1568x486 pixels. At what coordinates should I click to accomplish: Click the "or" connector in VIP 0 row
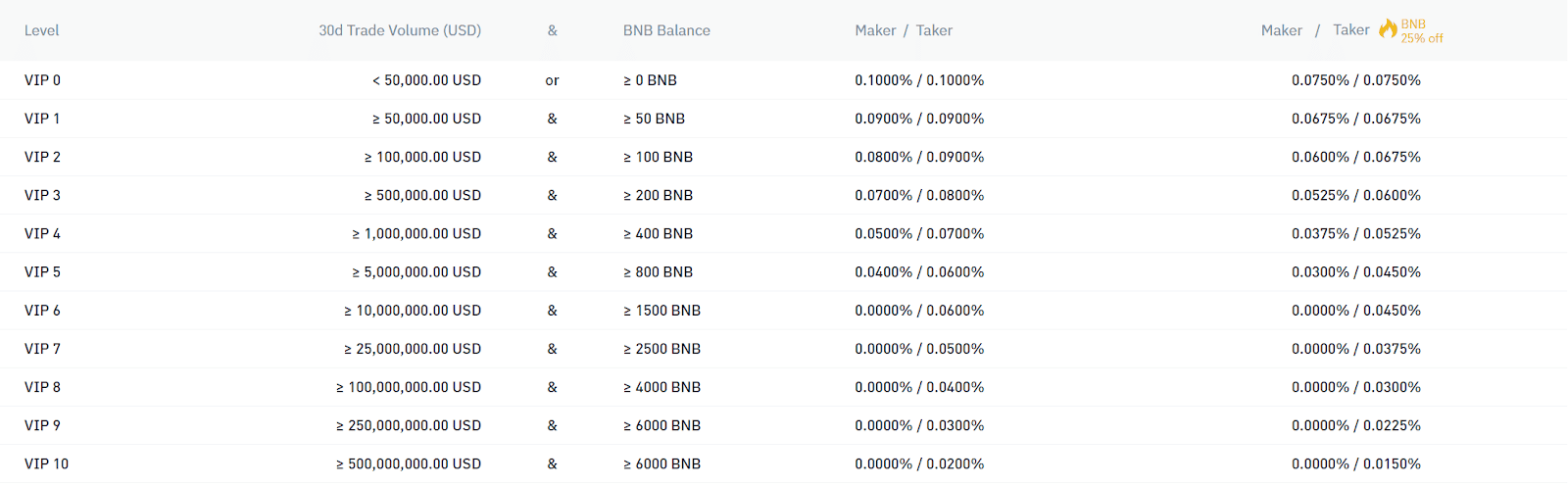click(552, 80)
